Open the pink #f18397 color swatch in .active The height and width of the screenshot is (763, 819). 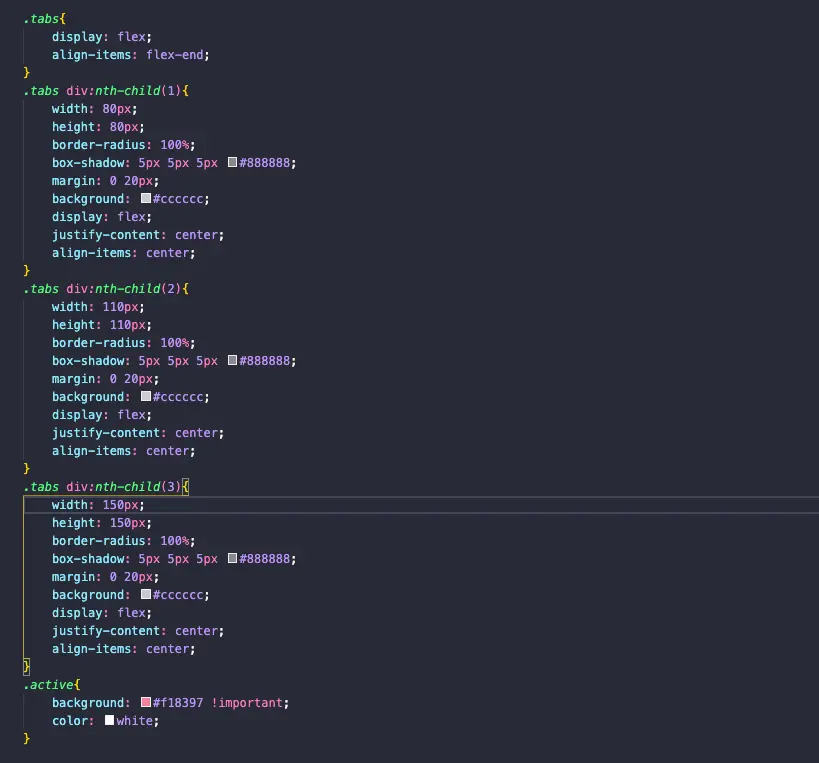pos(146,702)
